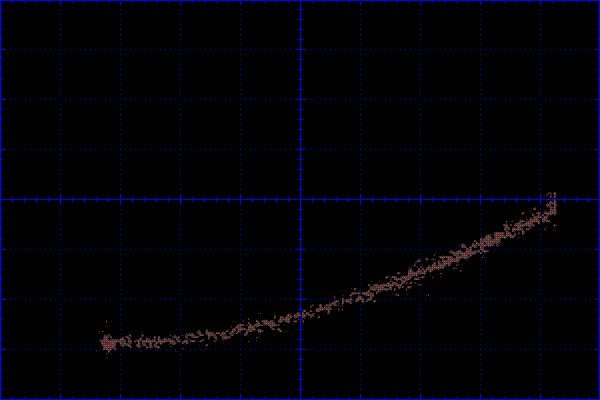Click the top-left corner of the plot grid
Screen dimensions: 600x400
point(2,2)
